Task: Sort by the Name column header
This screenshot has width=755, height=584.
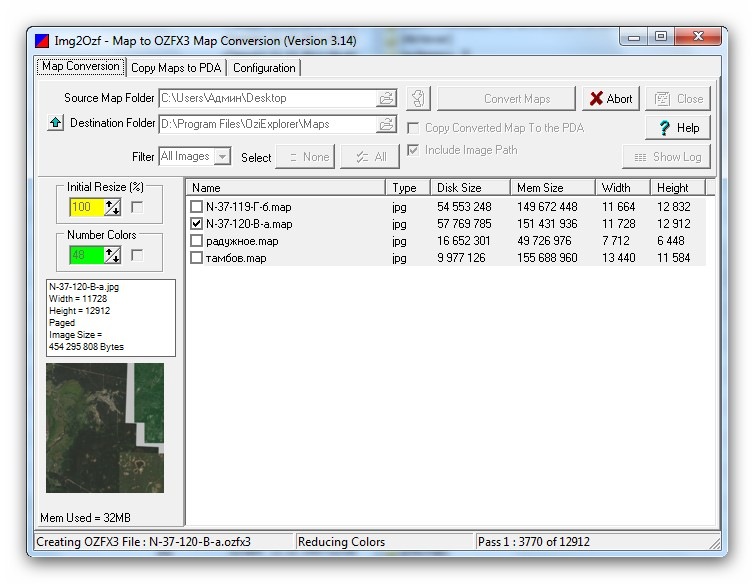Action: point(286,188)
